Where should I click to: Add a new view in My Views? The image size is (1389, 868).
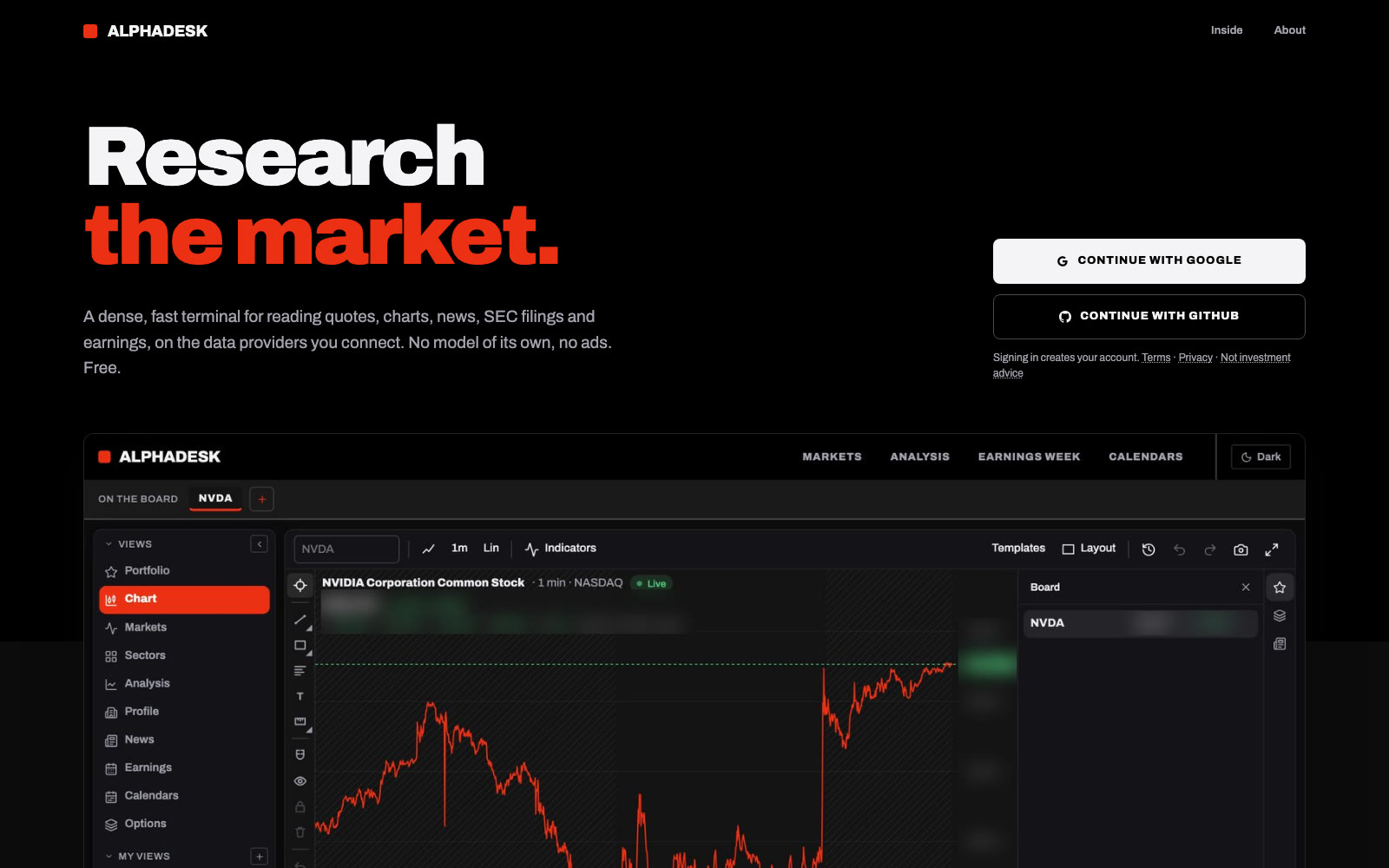[259, 857]
